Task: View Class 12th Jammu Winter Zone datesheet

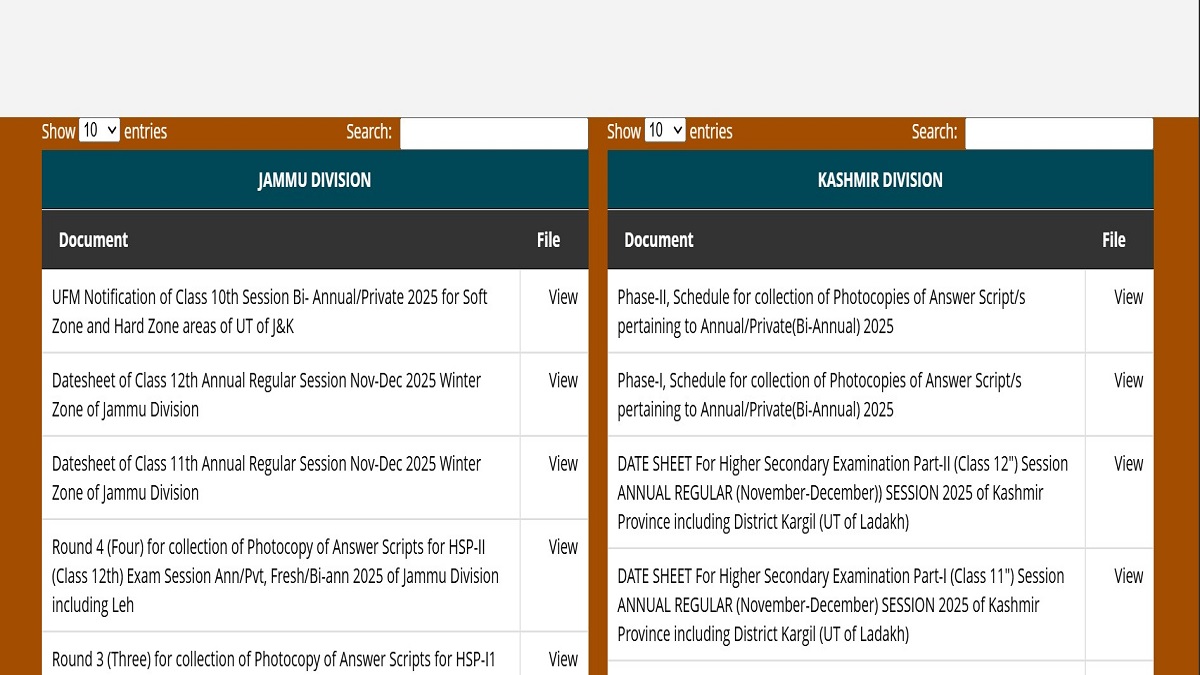Action: point(563,380)
